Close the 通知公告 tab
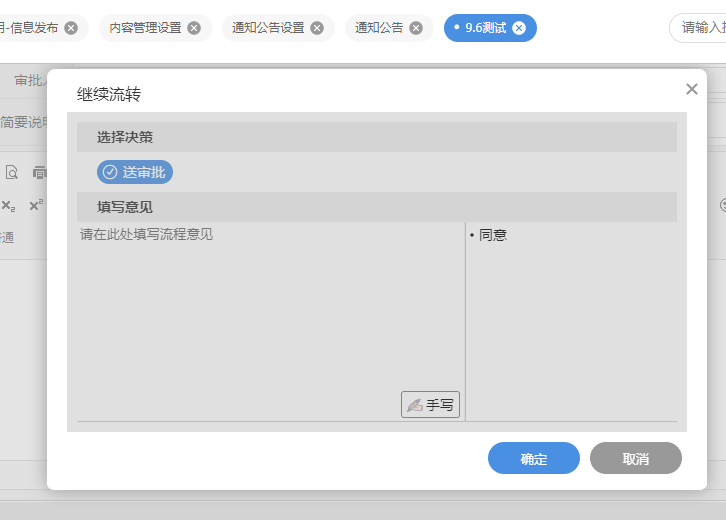 click(x=416, y=28)
